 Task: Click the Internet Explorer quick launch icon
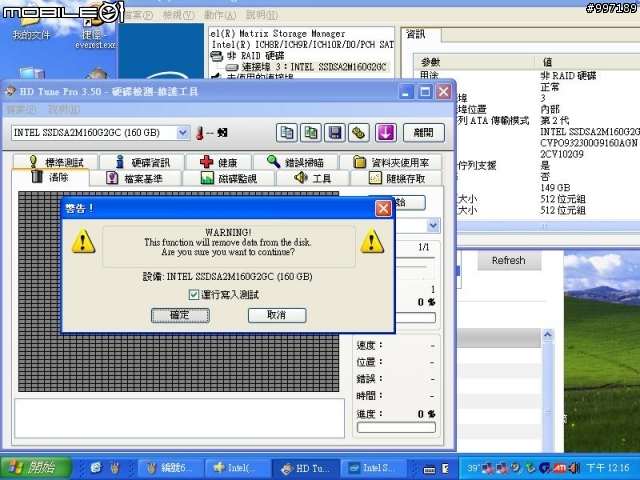[x=96, y=468]
